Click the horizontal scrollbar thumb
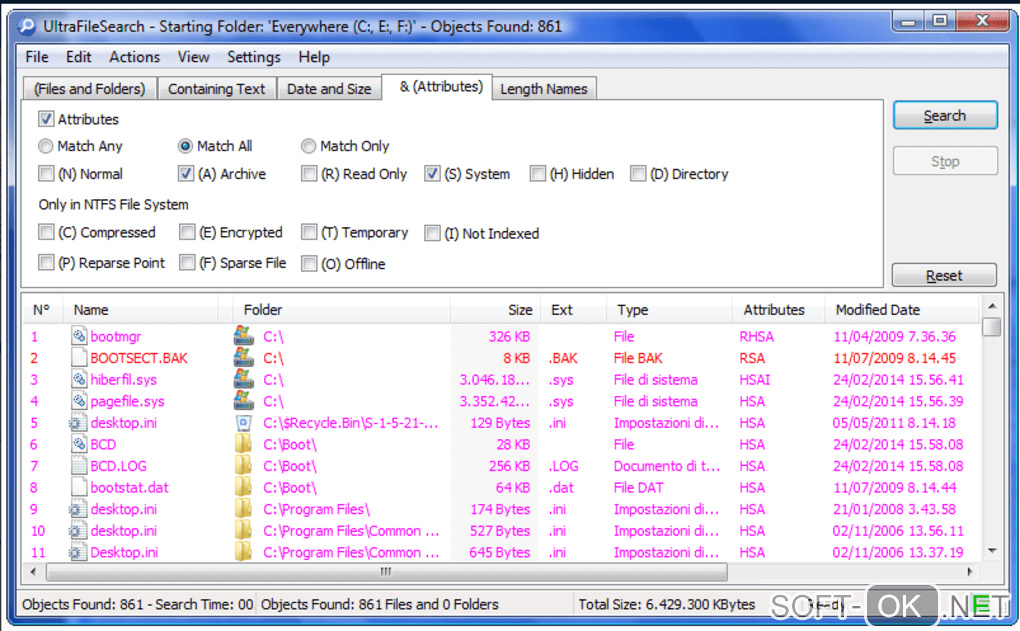Viewport: 1020px width, 631px height. pos(386,572)
